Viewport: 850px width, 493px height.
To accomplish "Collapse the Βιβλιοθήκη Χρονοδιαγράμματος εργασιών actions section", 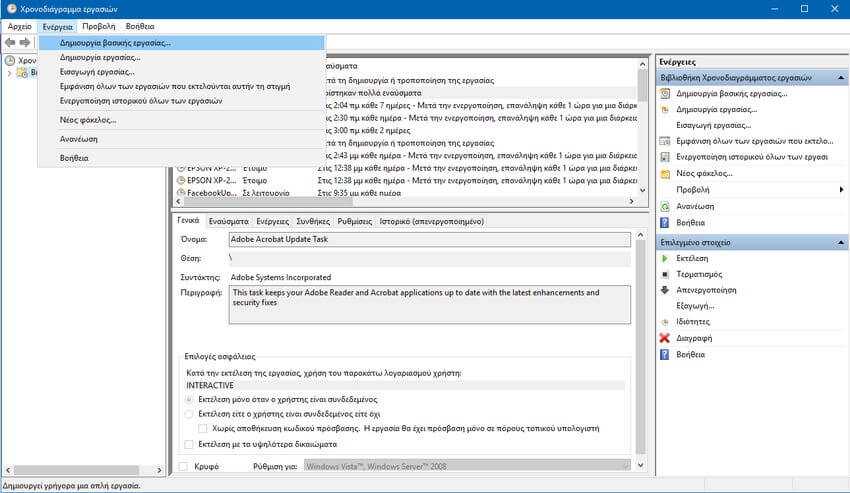I will pyautogui.click(x=840, y=78).
